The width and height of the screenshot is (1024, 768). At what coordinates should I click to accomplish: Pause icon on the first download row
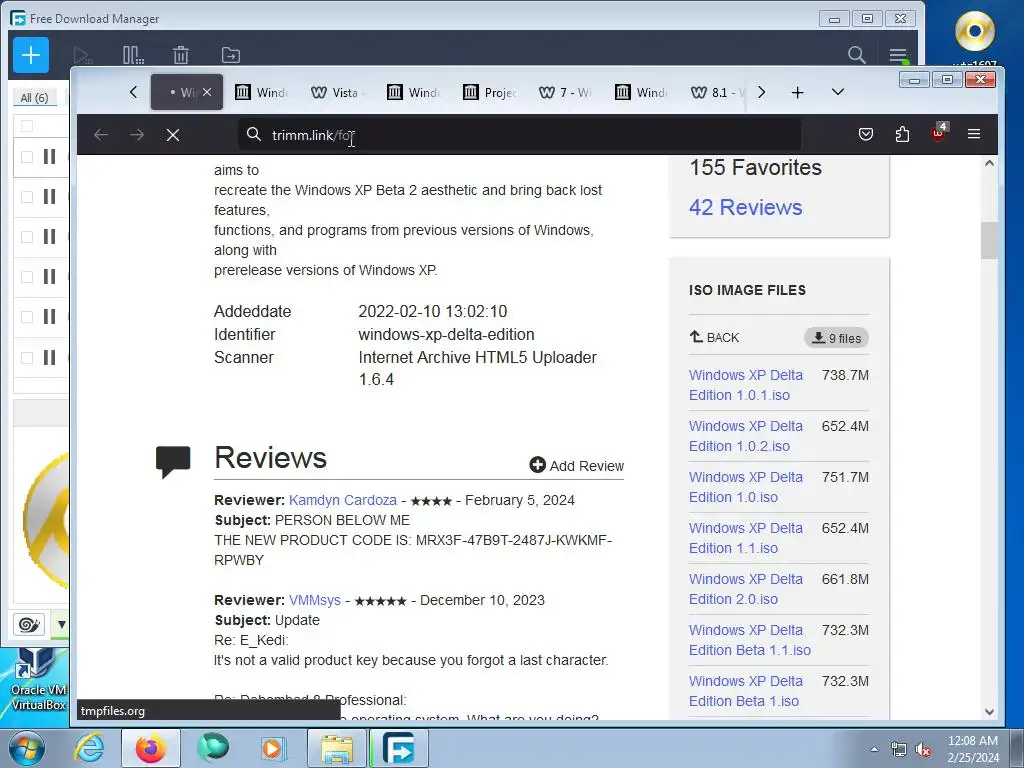49,157
